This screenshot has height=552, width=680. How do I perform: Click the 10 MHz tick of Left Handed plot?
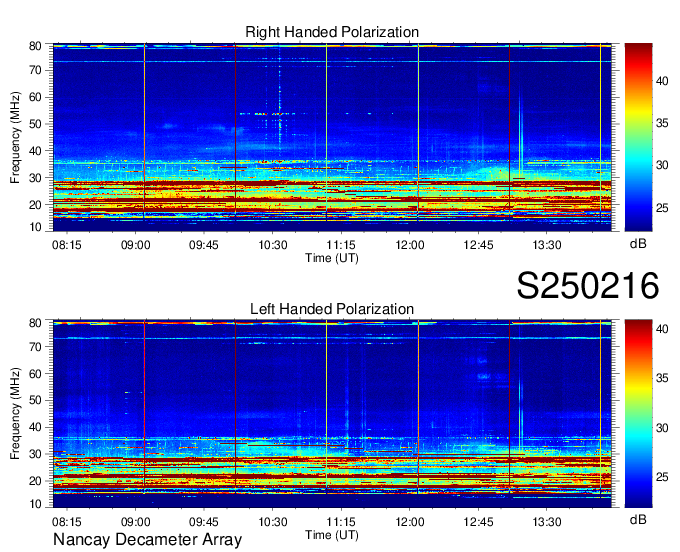pos(35,504)
